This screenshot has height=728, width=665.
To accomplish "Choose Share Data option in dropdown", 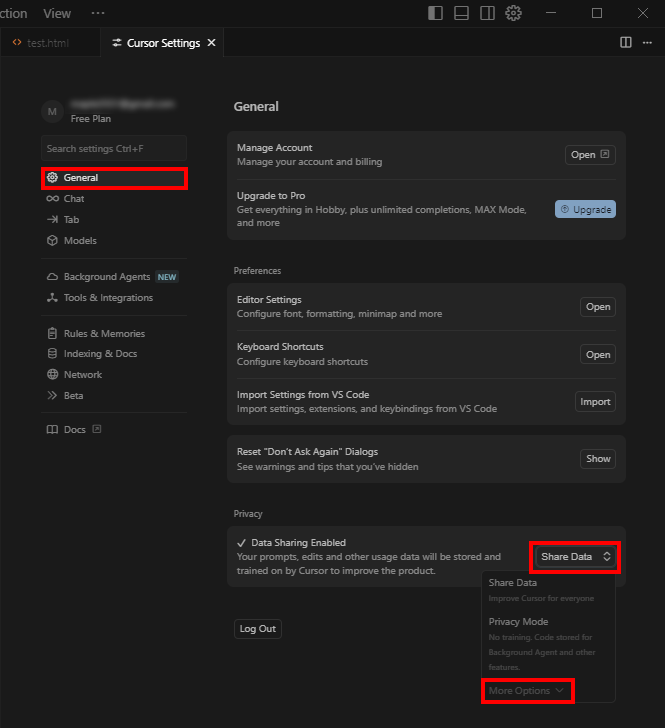I will click(548, 590).
